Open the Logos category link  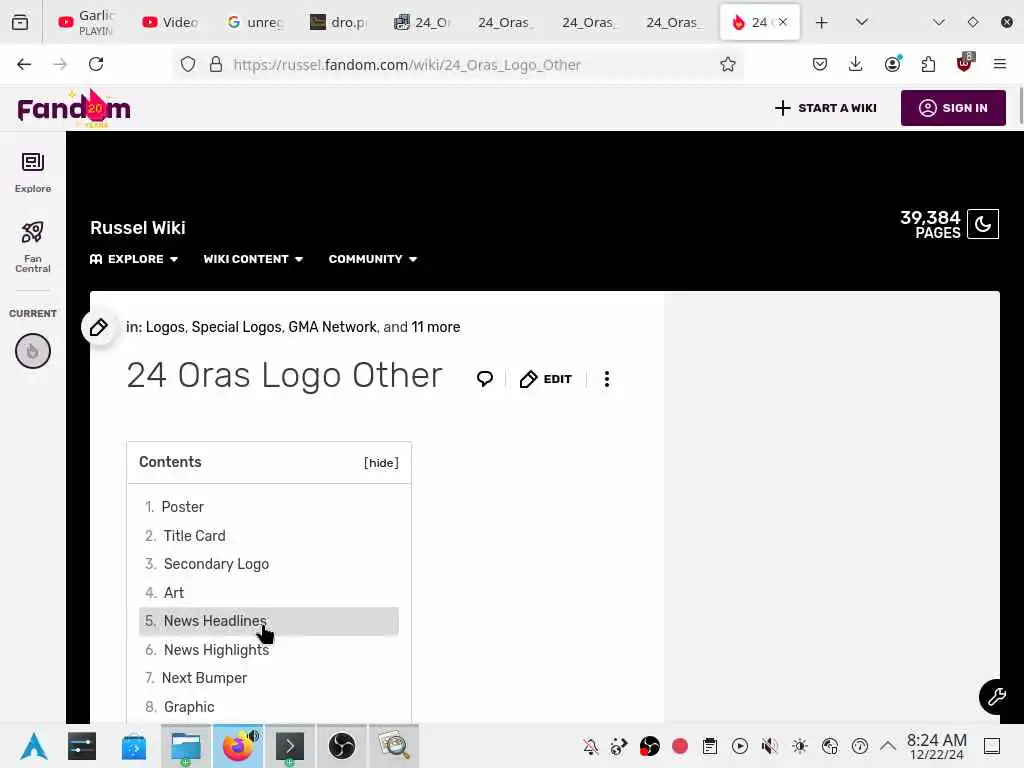pyautogui.click(x=165, y=327)
